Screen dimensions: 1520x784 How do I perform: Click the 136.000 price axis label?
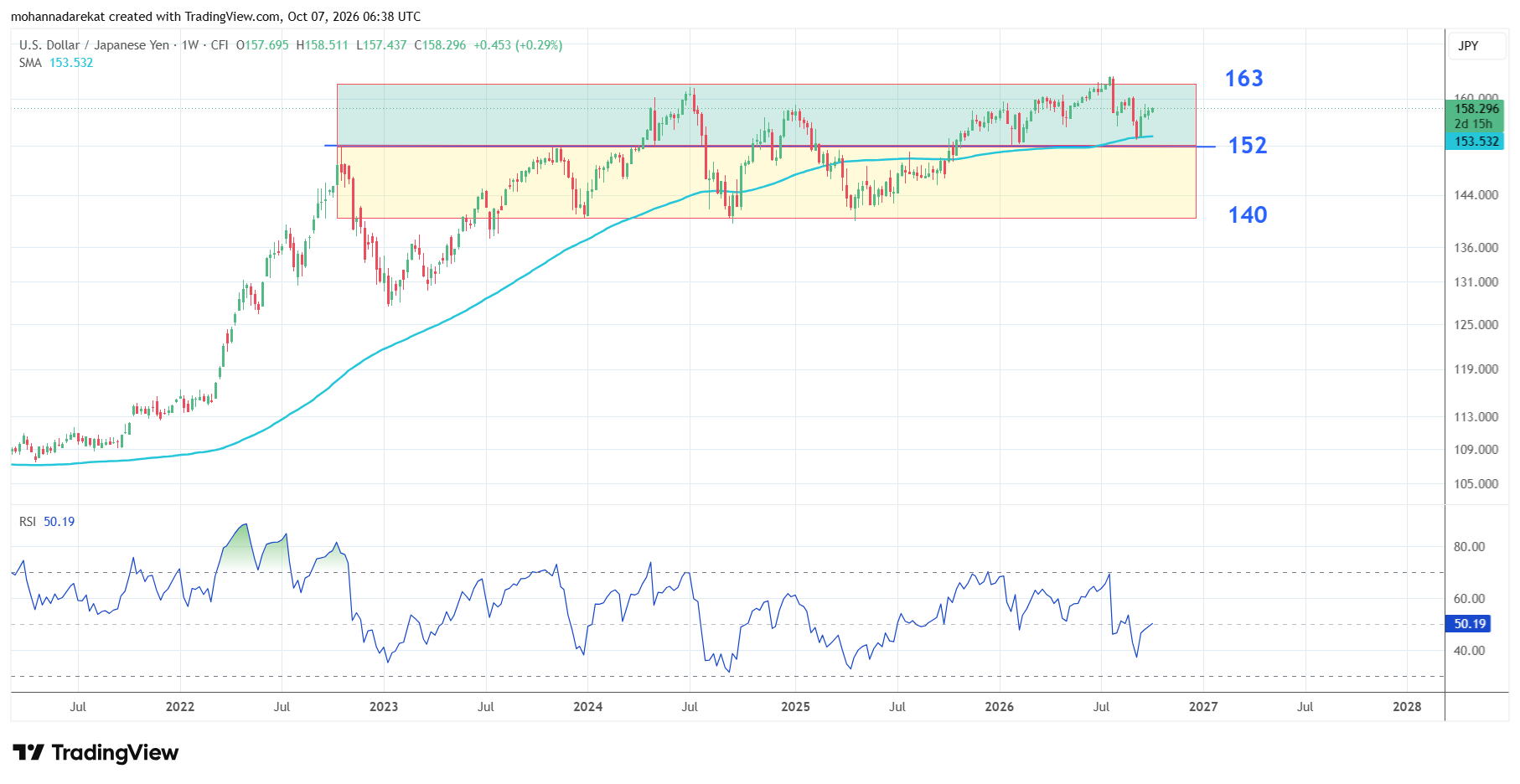(x=1476, y=248)
